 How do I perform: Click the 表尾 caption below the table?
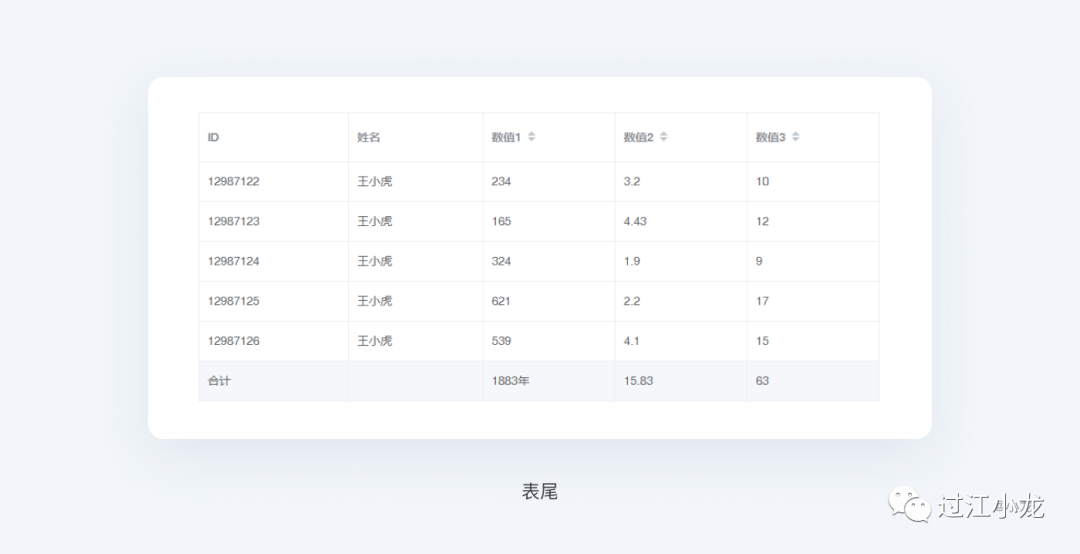(x=539, y=491)
